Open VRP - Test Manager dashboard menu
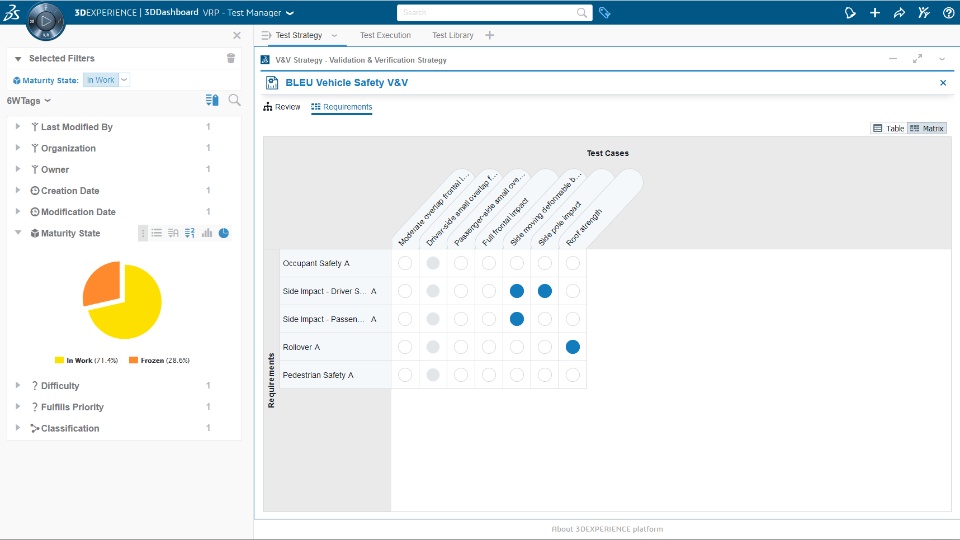This screenshot has height=540, width=960. click(x=249, y=13)
